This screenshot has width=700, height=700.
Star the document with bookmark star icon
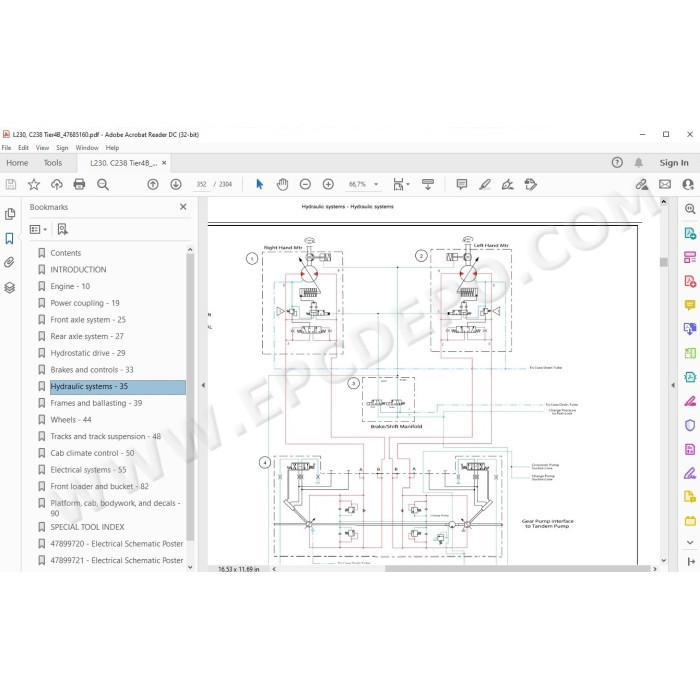(34, 184)
